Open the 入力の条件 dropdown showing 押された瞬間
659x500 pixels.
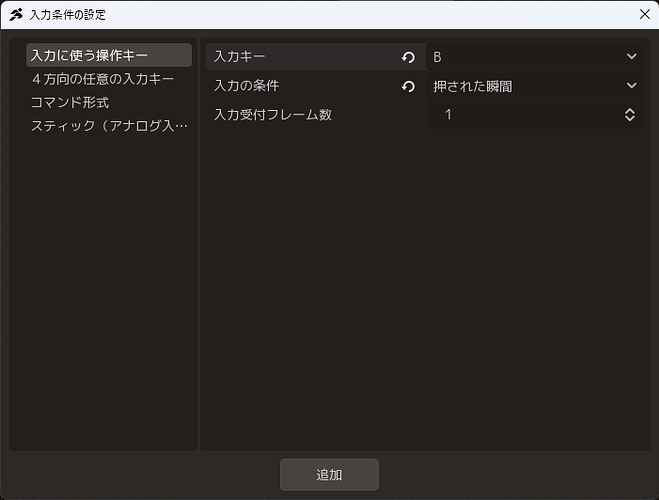(535, 86)
